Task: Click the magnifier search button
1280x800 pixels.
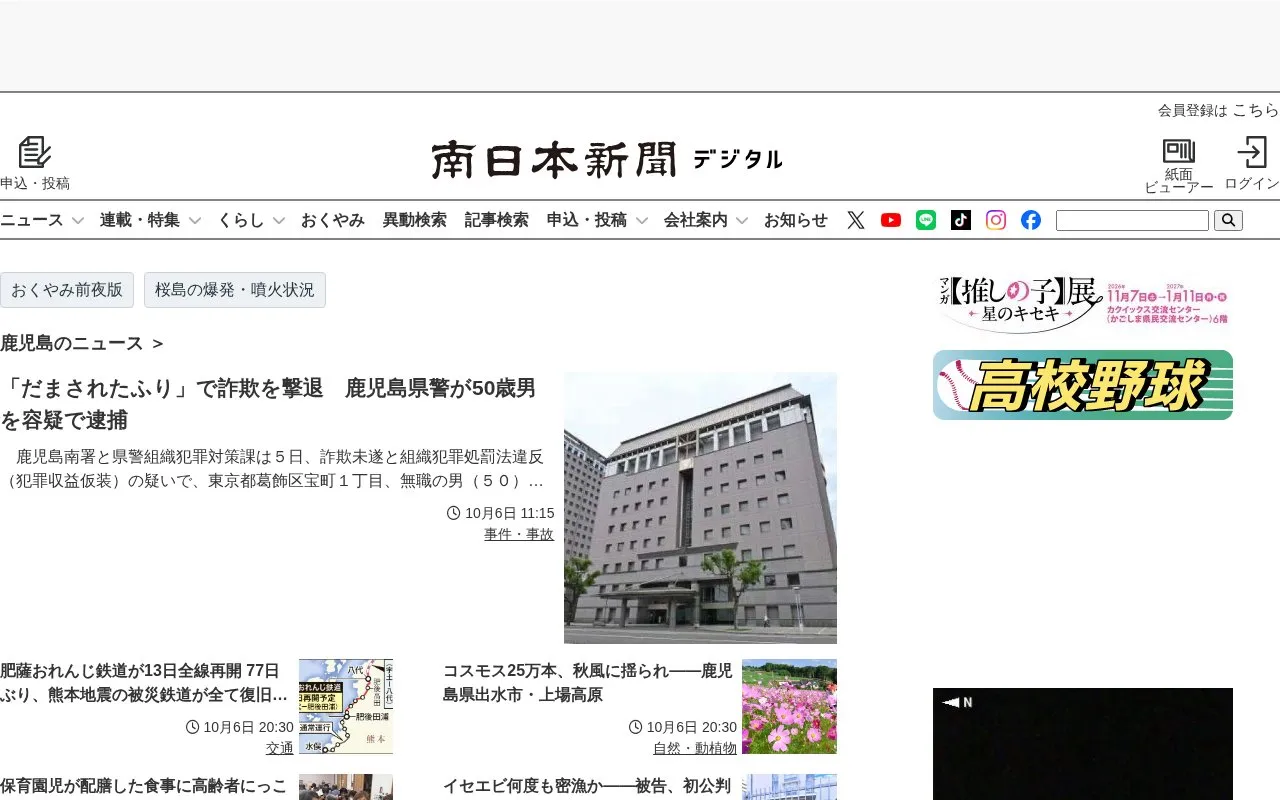Action: (1228, 220)
